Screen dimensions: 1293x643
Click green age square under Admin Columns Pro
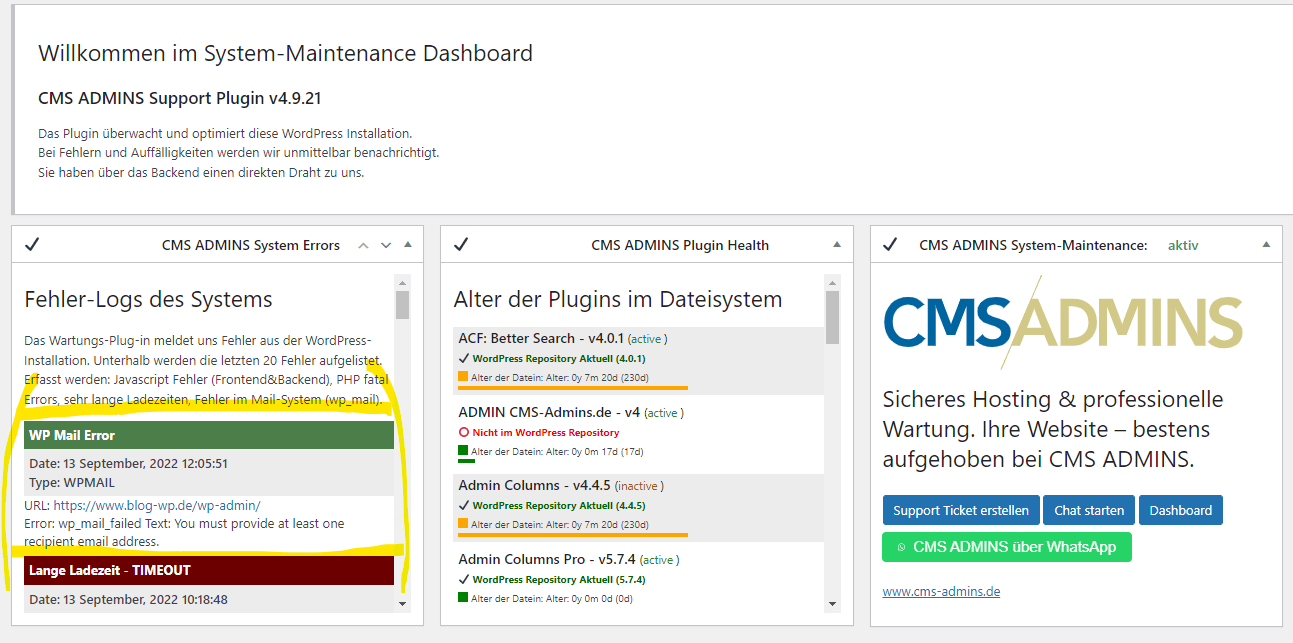pos(463,598)
